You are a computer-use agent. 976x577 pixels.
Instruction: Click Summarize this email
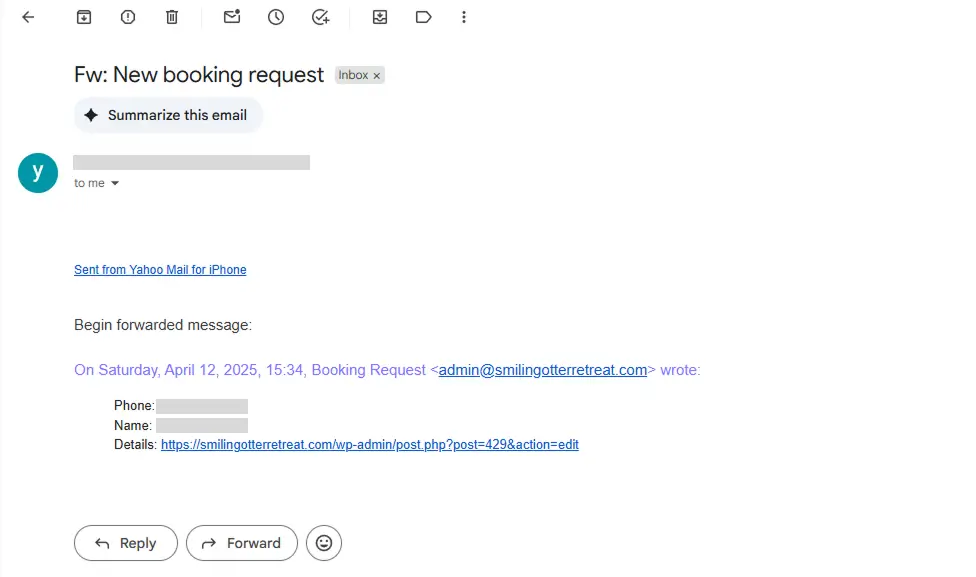pos(168,115)
